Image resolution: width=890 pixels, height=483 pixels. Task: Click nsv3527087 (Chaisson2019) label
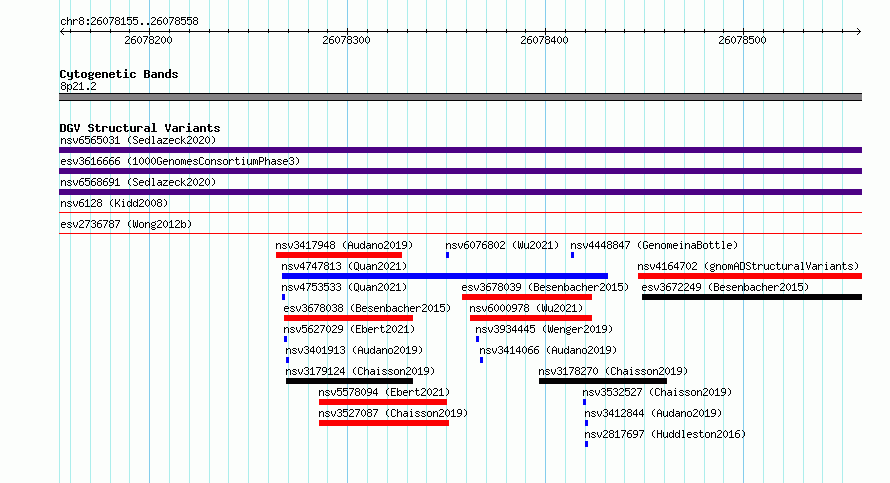click(393, 413)
